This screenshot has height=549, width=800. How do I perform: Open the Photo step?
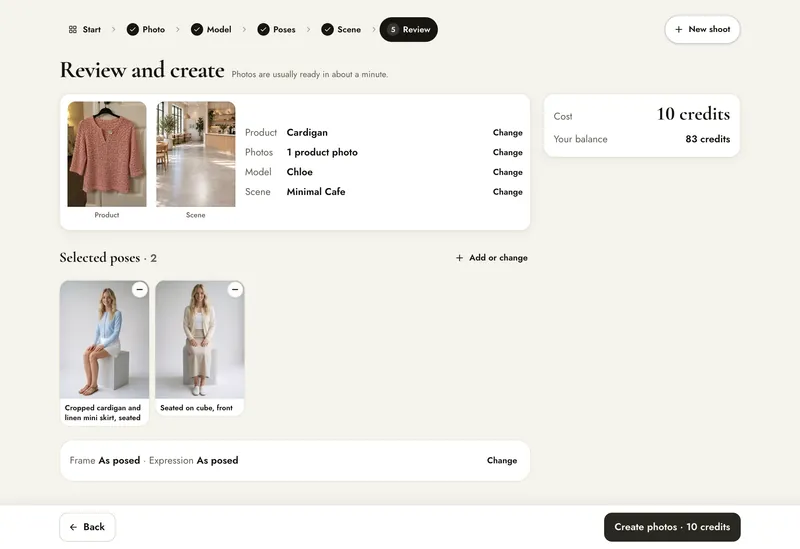click(146, 30)
